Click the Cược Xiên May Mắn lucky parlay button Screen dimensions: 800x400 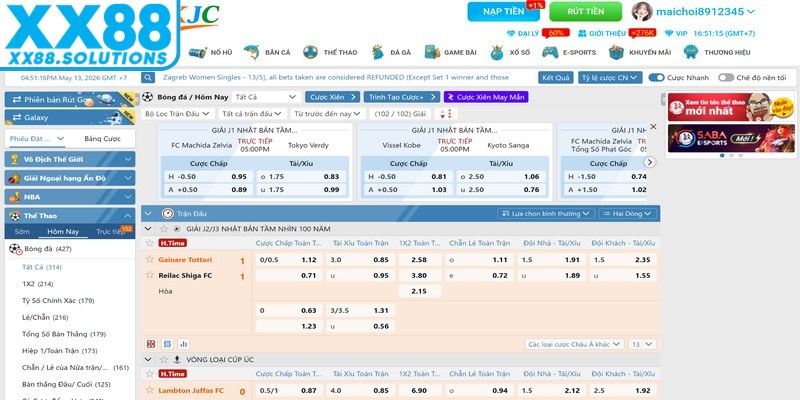click(486, 97)
